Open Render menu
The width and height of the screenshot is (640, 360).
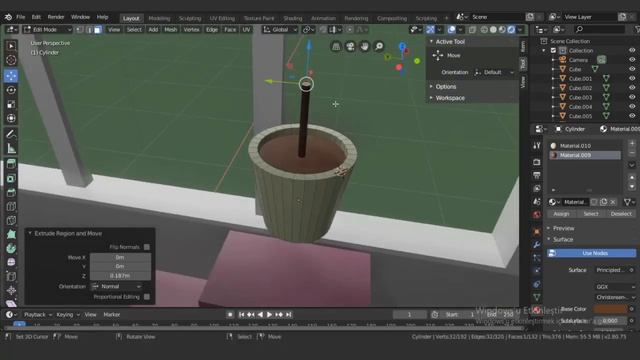point(56,17)
